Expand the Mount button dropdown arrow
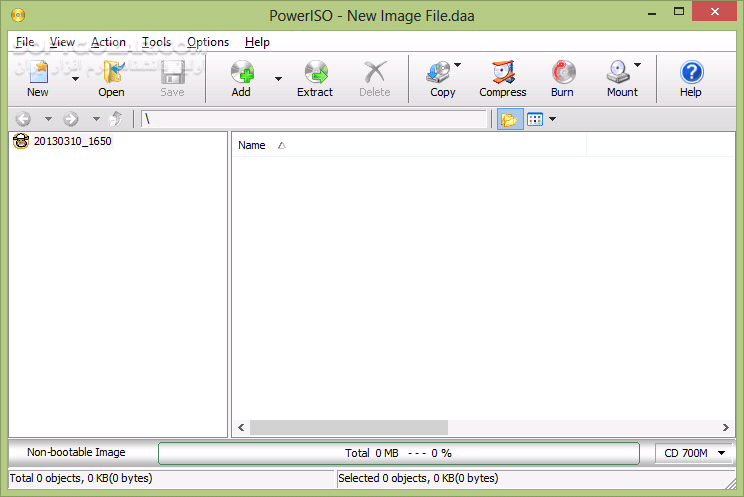Image resolution: width=744 pixels, height=497 pixels. 638,65
